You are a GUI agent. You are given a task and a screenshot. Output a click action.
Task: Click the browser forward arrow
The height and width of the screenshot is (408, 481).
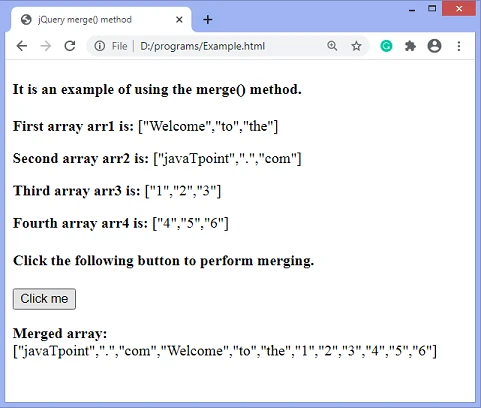pyautogui.click(x=46, y=46)
